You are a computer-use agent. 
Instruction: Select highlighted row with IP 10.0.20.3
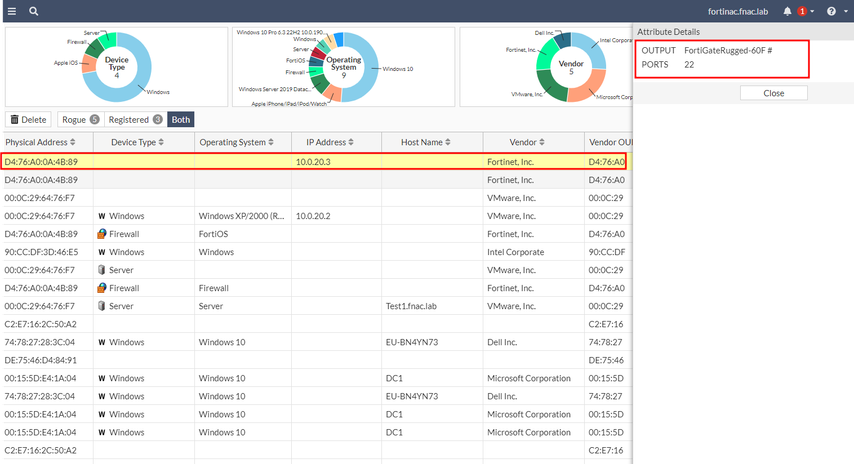315,161
